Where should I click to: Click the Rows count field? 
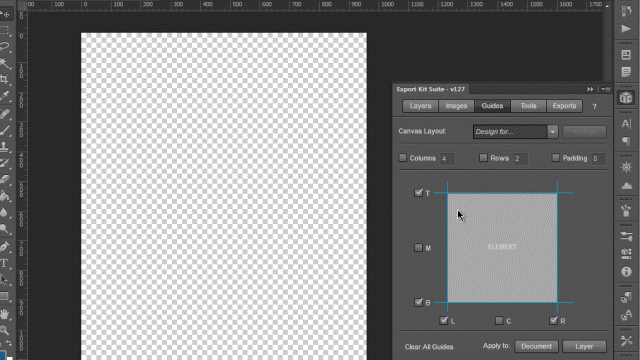(520, 158)
